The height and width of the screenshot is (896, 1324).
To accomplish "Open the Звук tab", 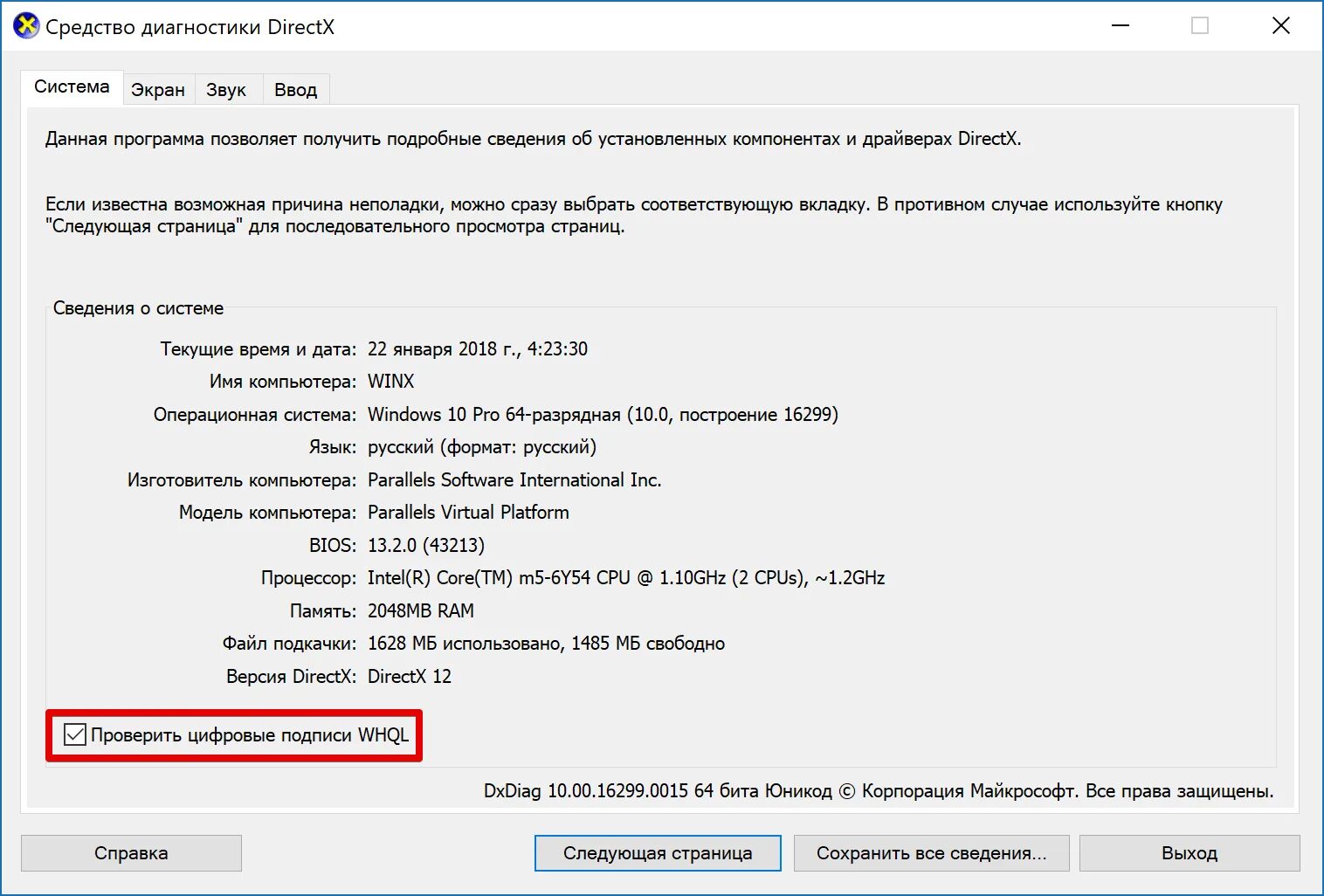I will point(226,89).
